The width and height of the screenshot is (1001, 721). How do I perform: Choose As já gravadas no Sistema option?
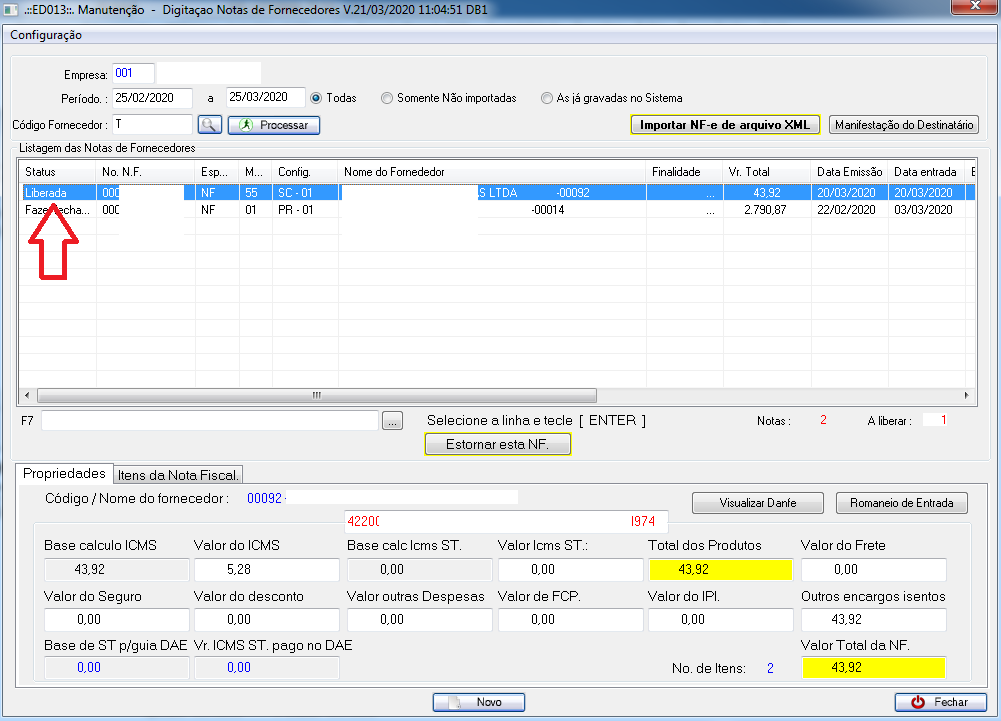click(x=546, y=98)
